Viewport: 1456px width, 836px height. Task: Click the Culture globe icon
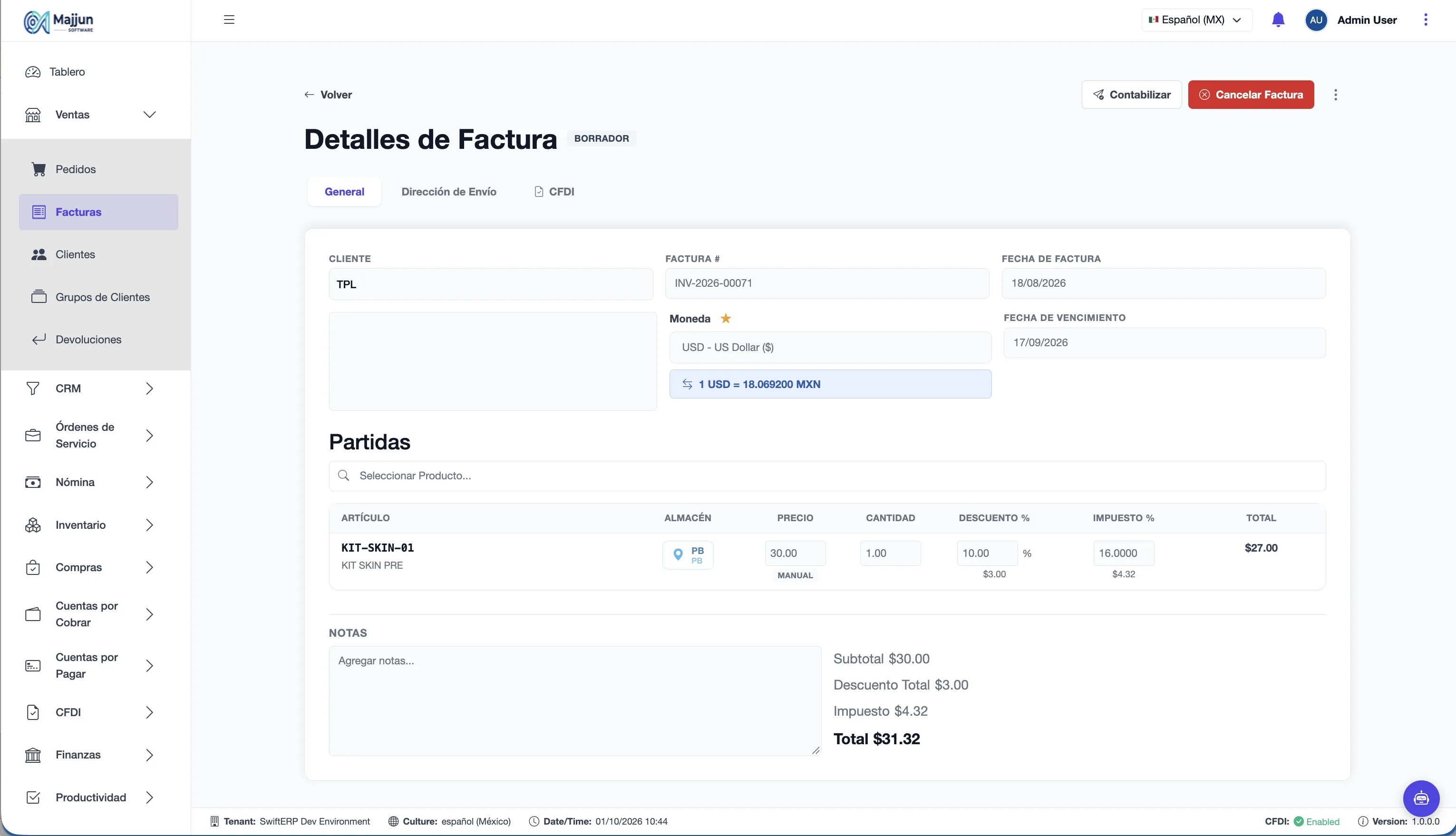(393, 822)
